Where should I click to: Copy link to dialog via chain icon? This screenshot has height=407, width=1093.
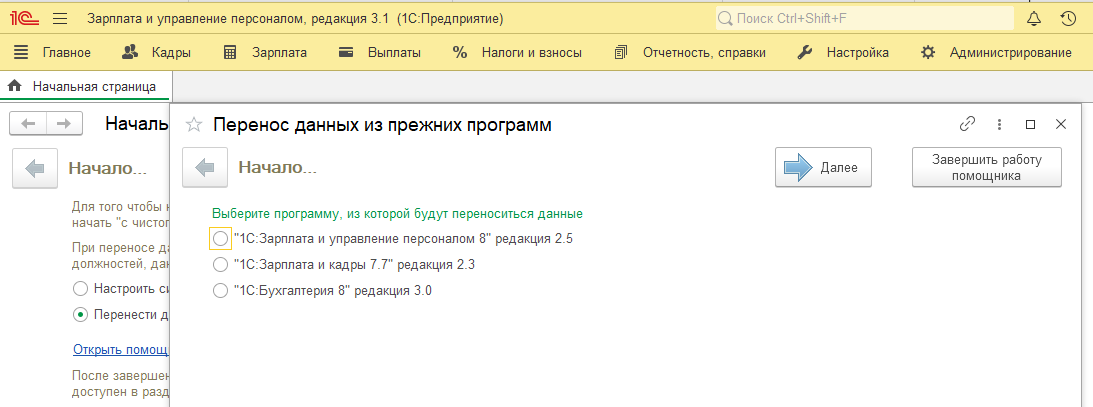[x=967, y=124]
